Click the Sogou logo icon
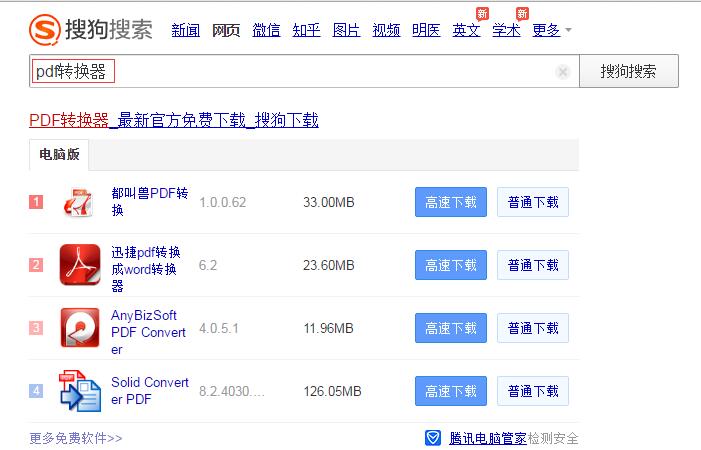Image resolution: width=701 pixels, height=450 pixels. point(45,29)
